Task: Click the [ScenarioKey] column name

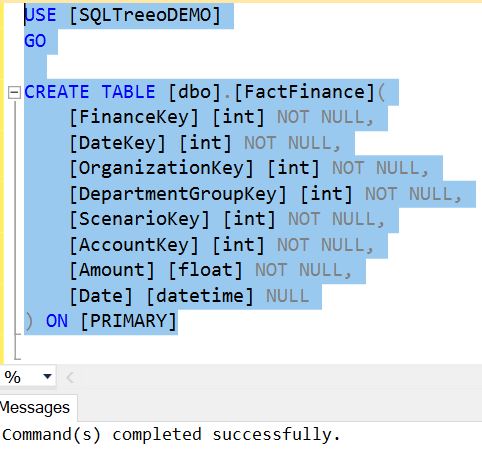Action: tap(139, 220)
